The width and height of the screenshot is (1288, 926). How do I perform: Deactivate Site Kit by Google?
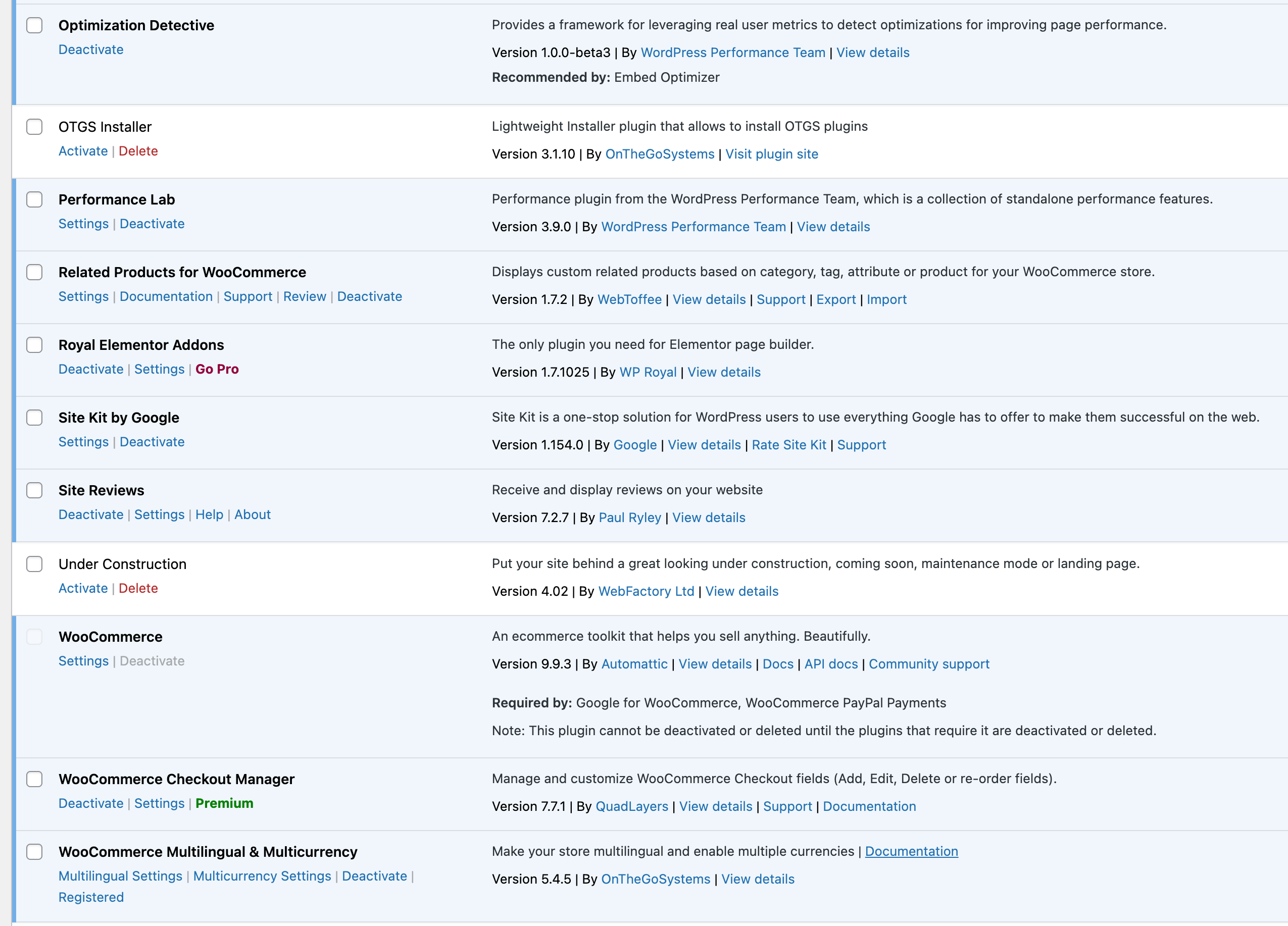point(152,442)
